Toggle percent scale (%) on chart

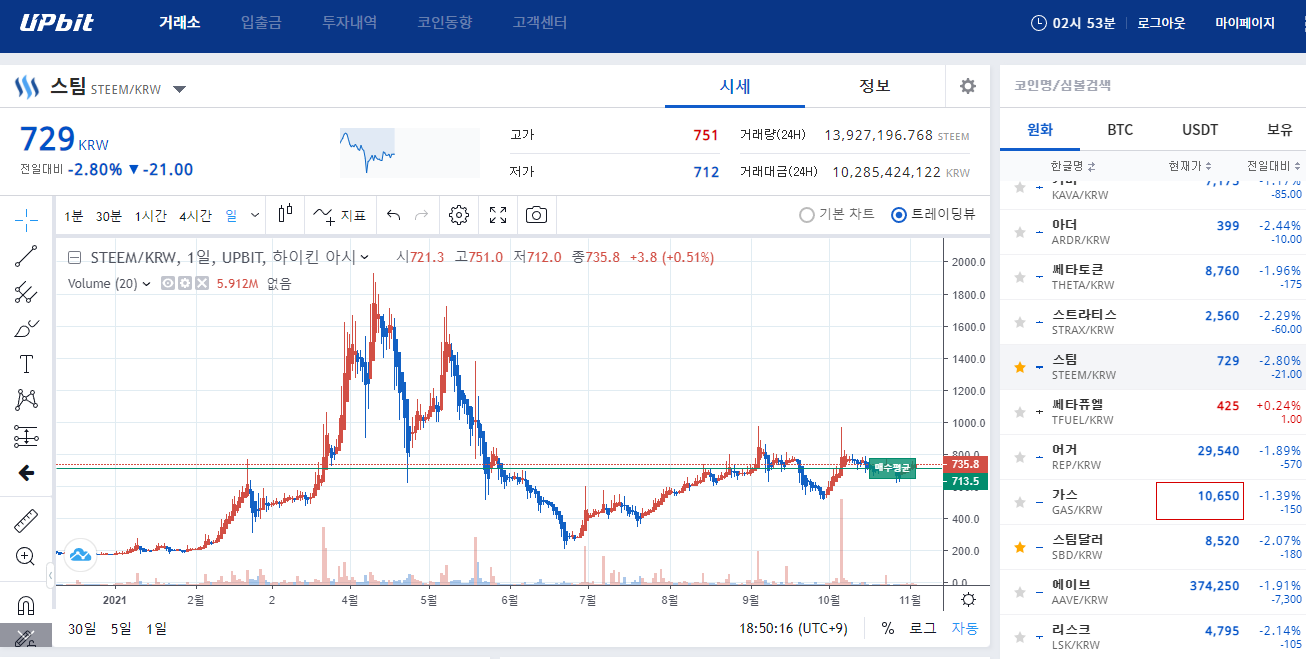888,628
